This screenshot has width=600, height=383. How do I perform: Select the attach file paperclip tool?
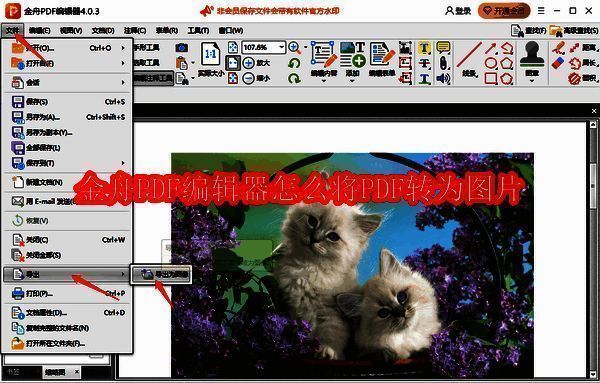443,63
